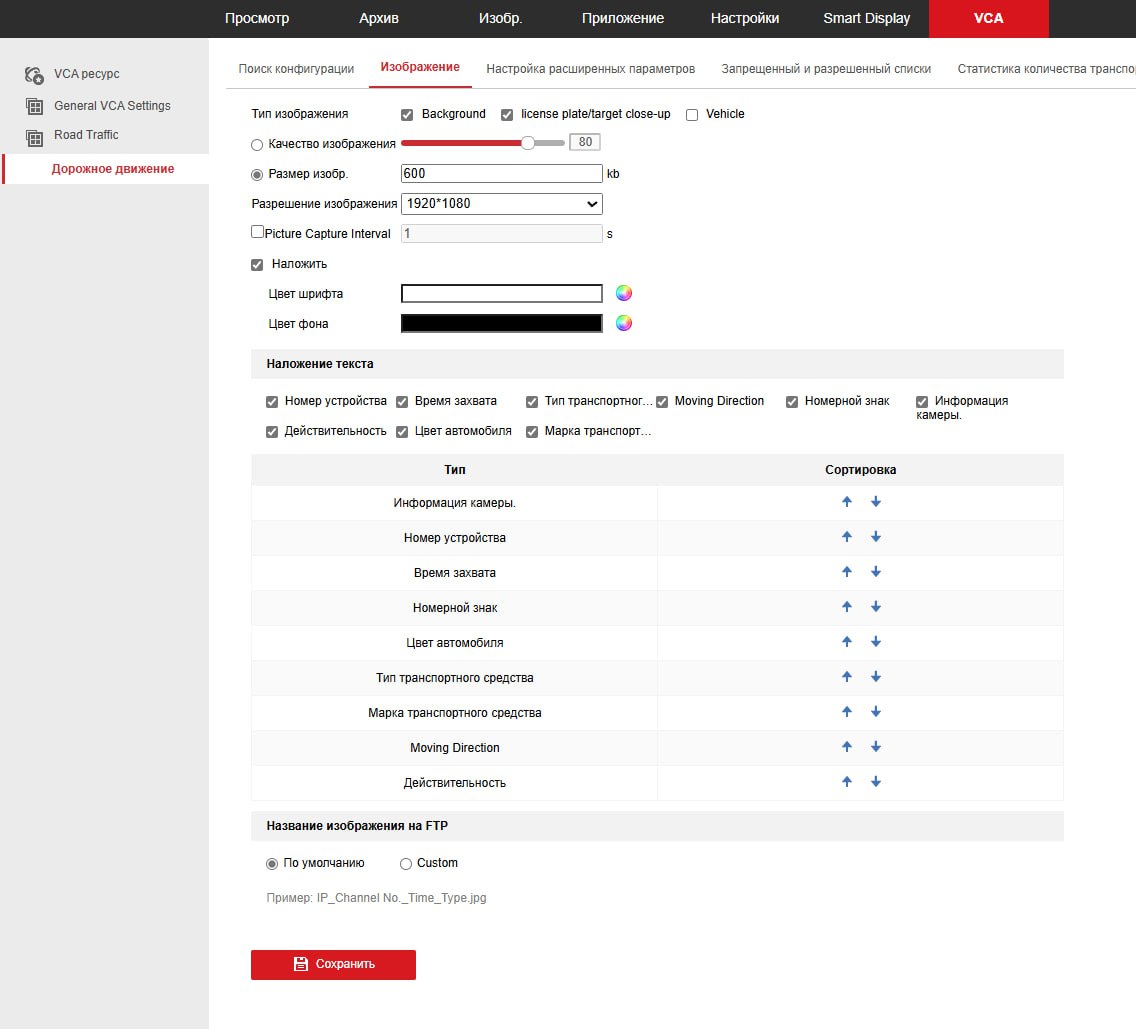Toggle Наложить overlay checkbox
This screenshot has width=1136, height=1029.
coord(256,264)
